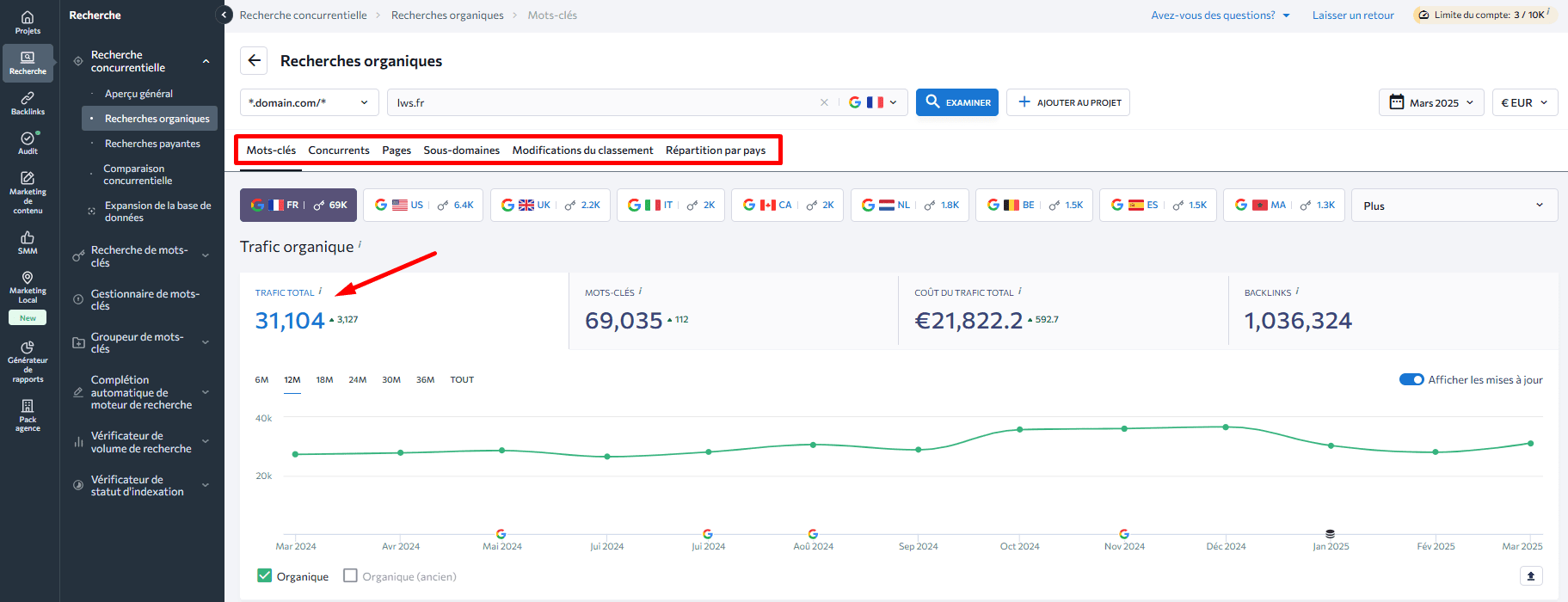
Task: Open Backlinks in the sidebar
Action: click(x=28, y=103)
